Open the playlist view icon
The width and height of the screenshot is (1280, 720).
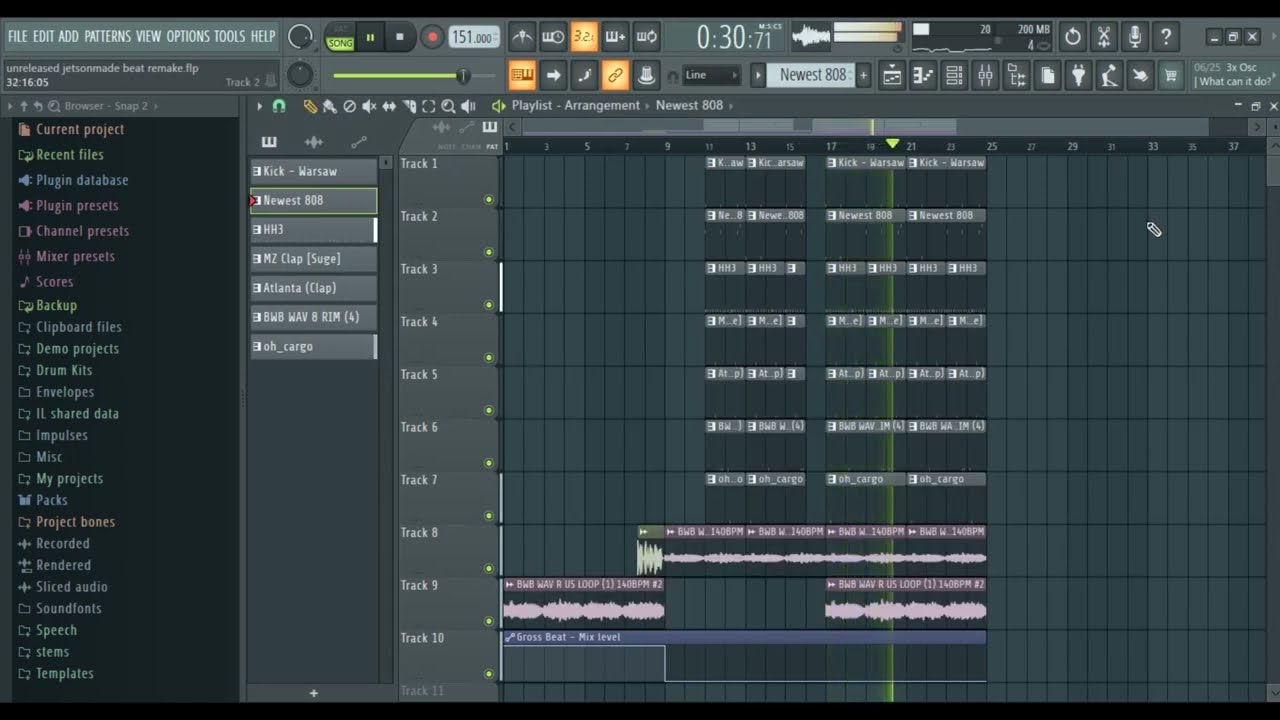892,75
